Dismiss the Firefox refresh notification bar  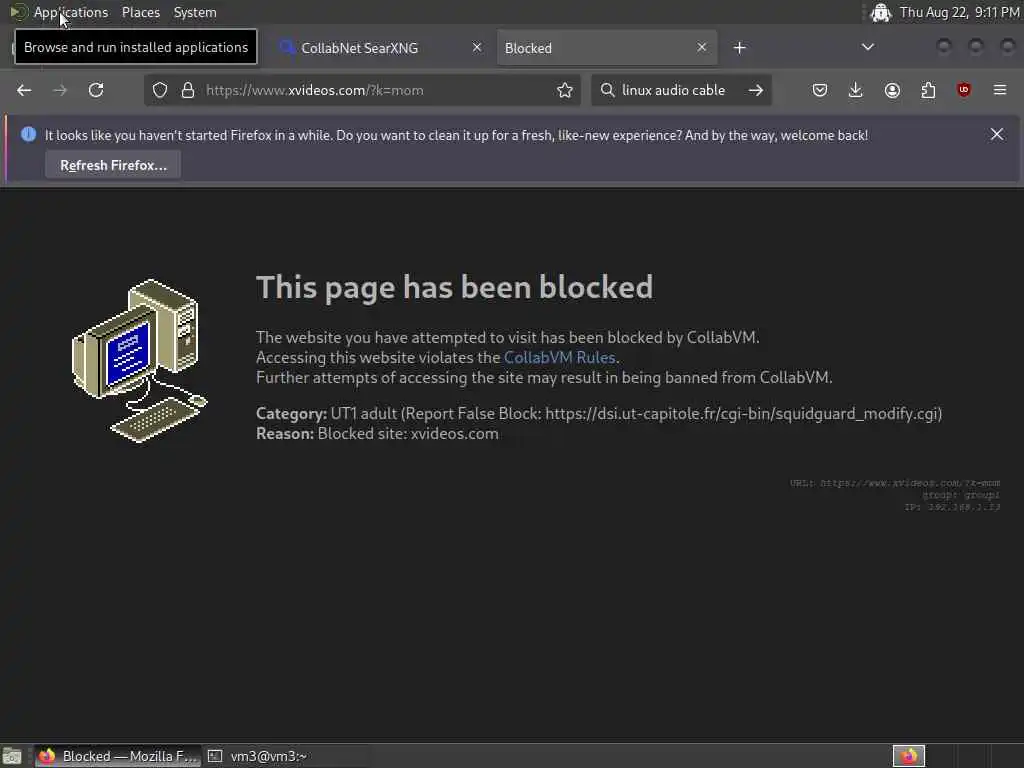(997, 134)
